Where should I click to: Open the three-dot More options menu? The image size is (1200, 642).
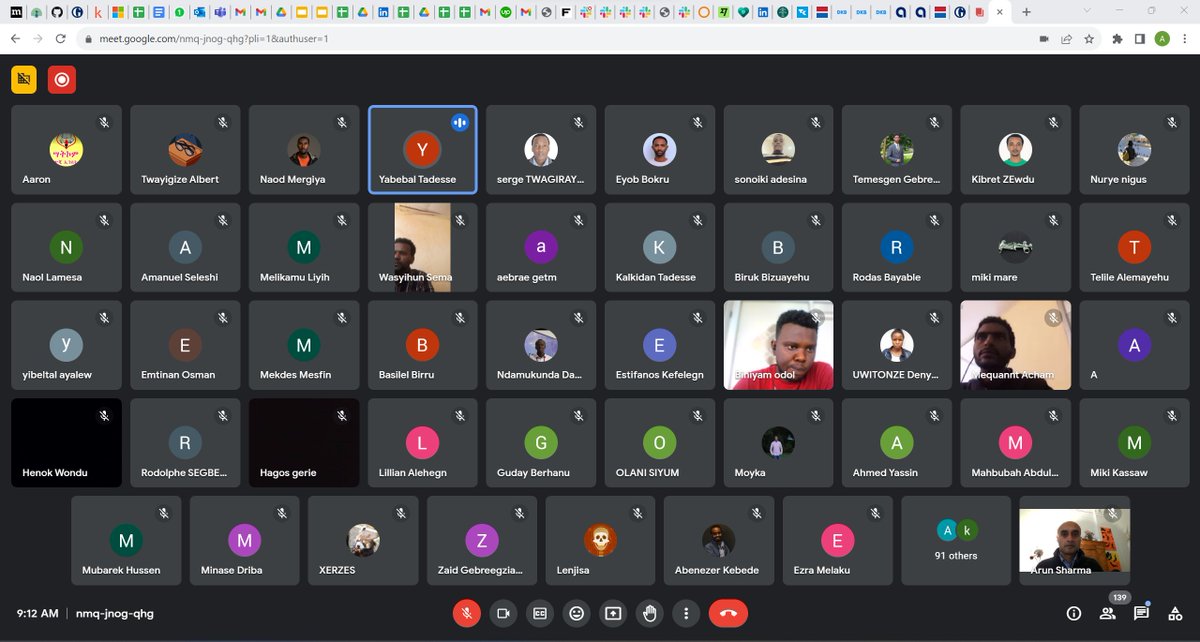(686, 613)
